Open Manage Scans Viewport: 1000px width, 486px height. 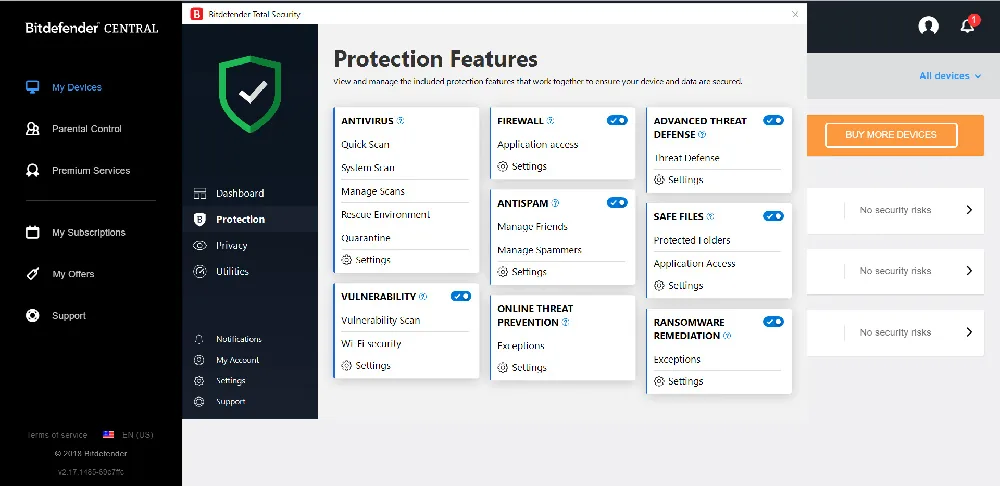click(373, 191)
